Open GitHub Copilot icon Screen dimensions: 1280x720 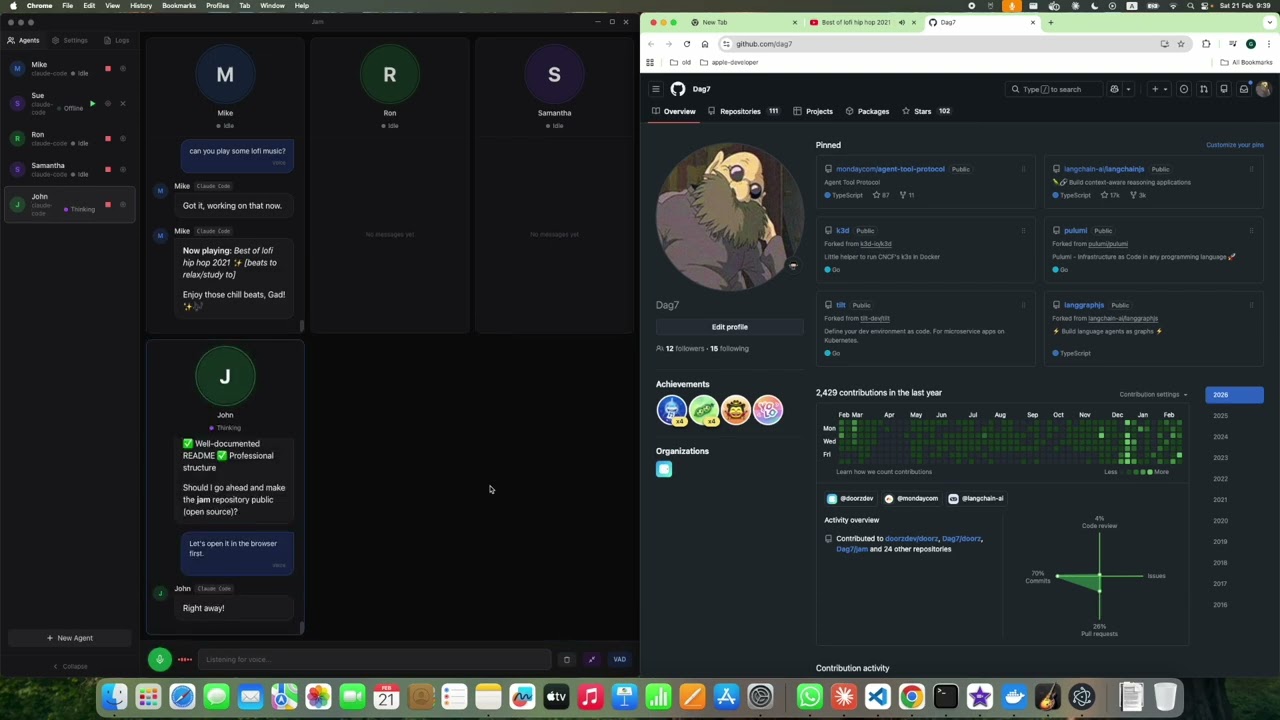pos(1114,89)
